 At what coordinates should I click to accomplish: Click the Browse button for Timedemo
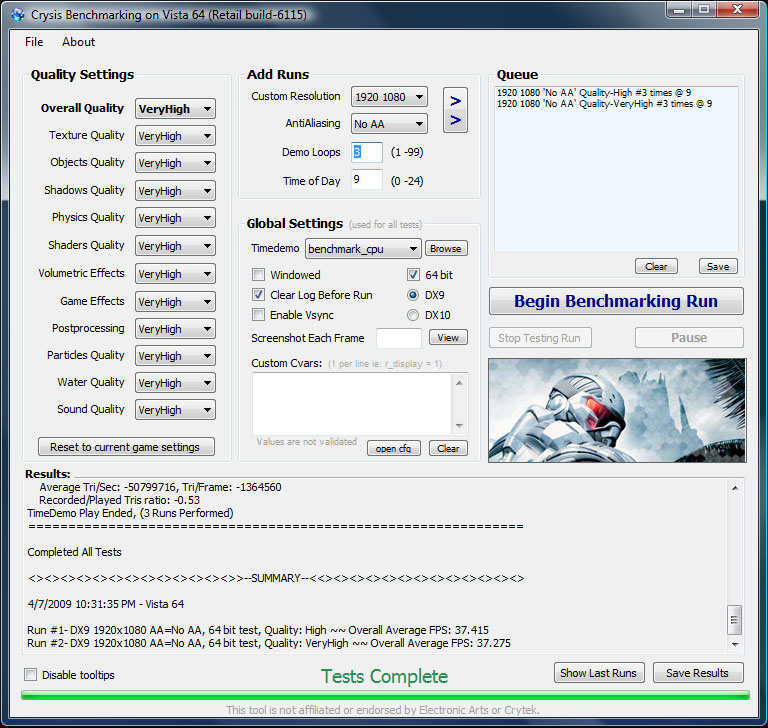tap(446, 248)
